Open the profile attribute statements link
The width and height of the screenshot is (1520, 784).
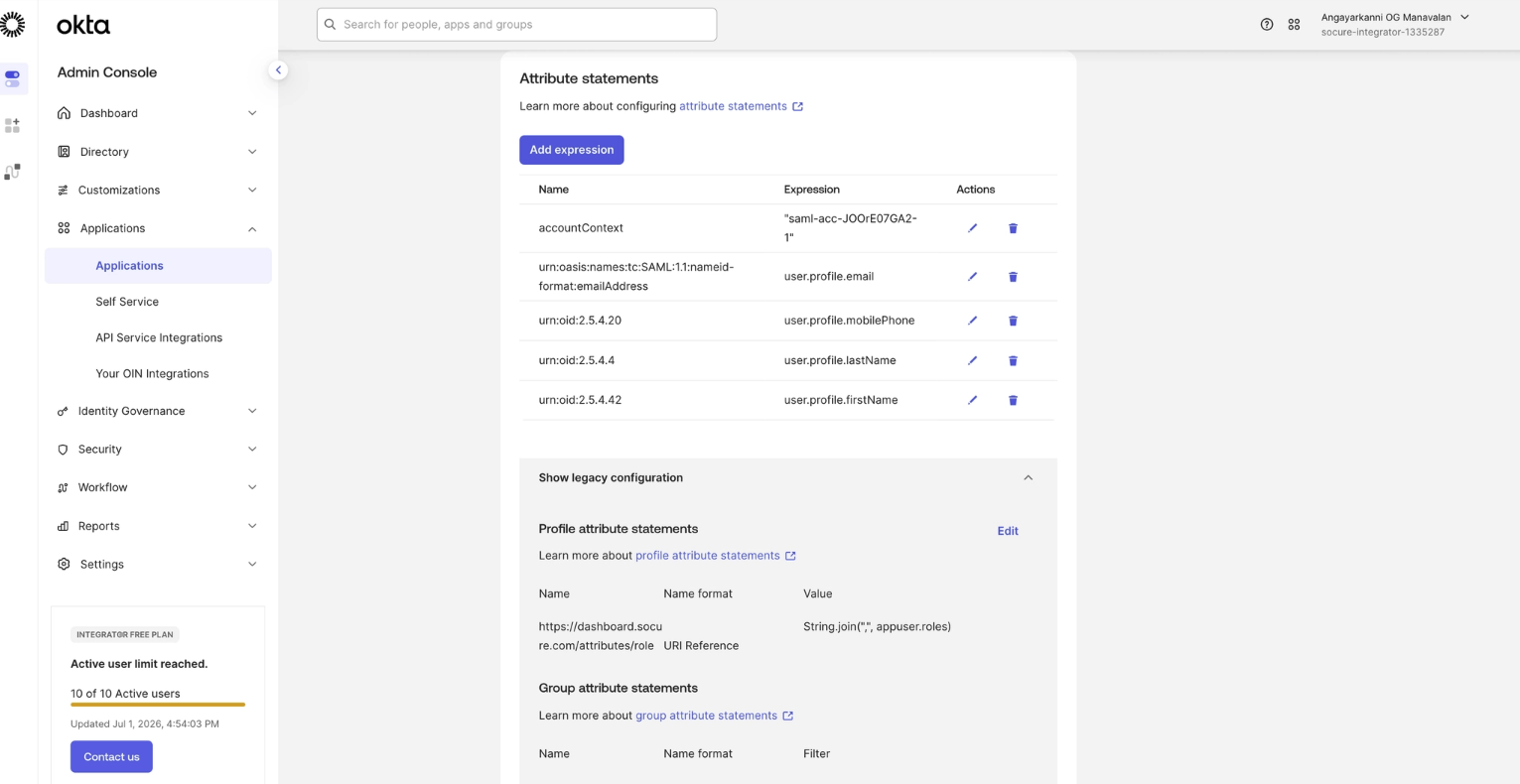(708, 556)
